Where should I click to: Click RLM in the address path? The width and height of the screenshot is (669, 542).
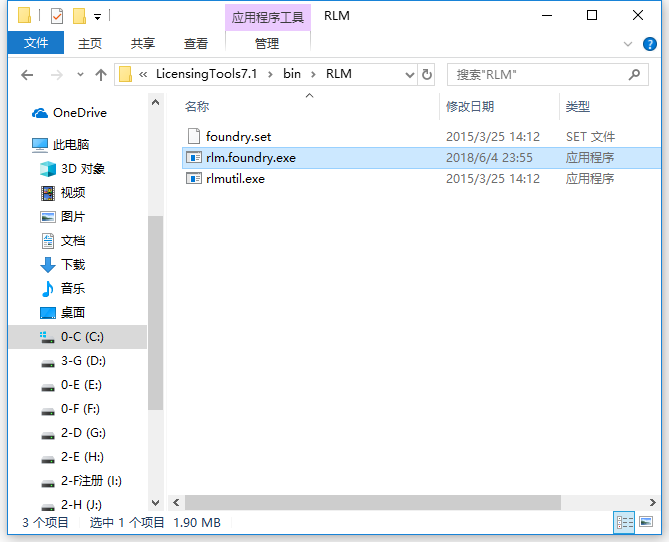(x=339, y=74)
